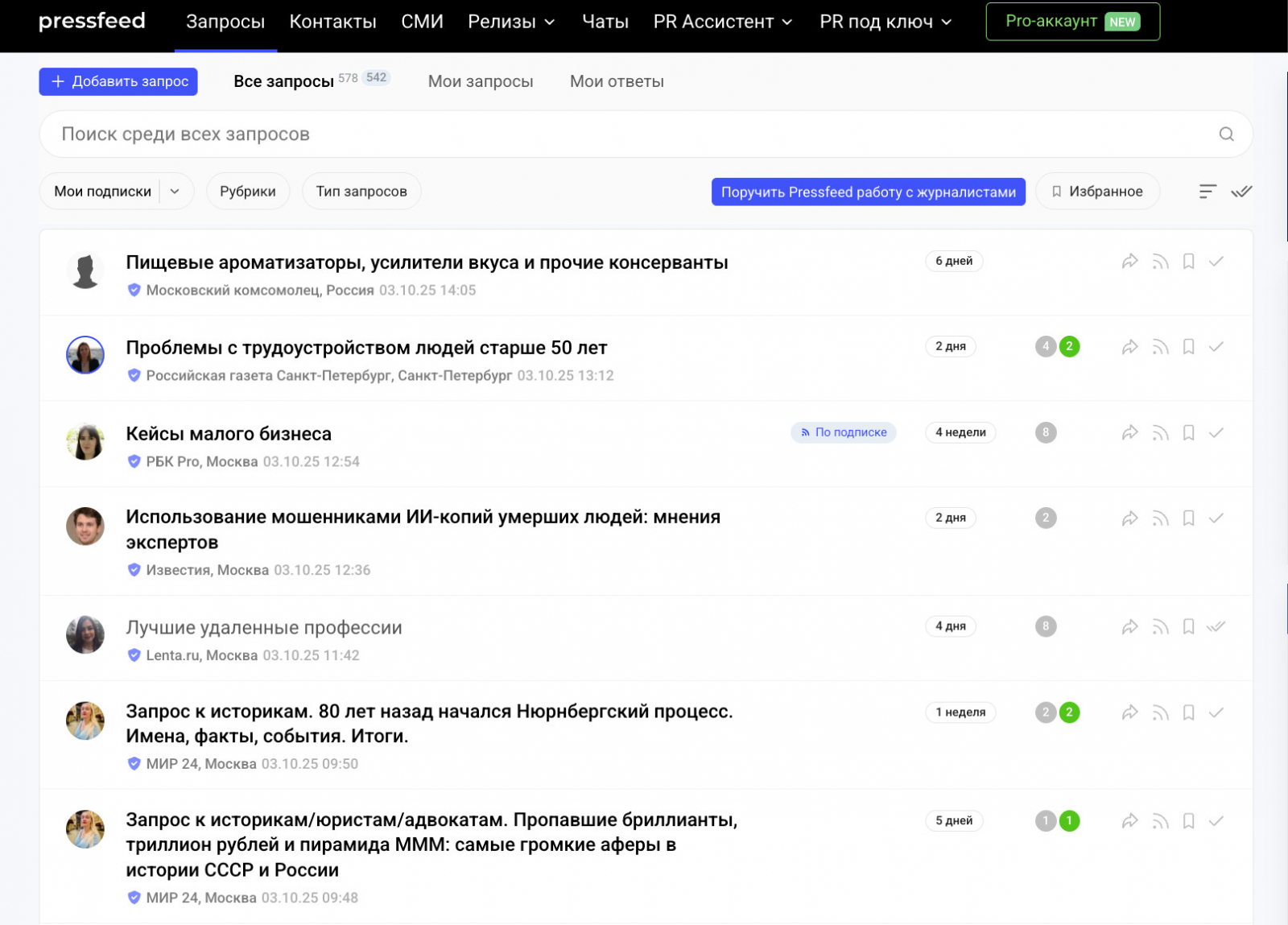Expand the Мои подписки dropdown arrow
The height and width of the screenshot is (925, 1288).
tap(175, 192)
